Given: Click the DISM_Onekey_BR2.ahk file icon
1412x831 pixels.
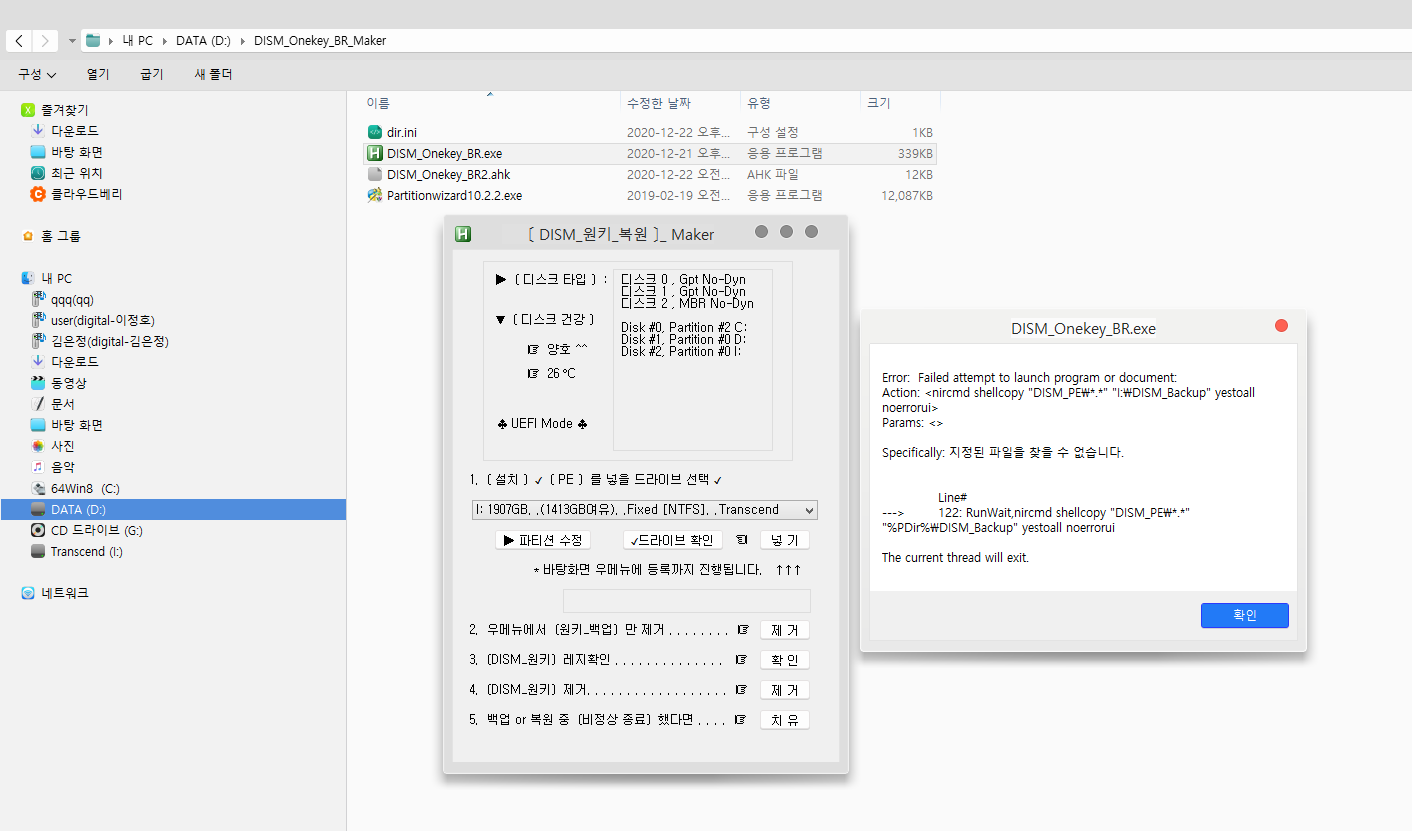Looking at the screenshot, I should [x=375, y=174].
